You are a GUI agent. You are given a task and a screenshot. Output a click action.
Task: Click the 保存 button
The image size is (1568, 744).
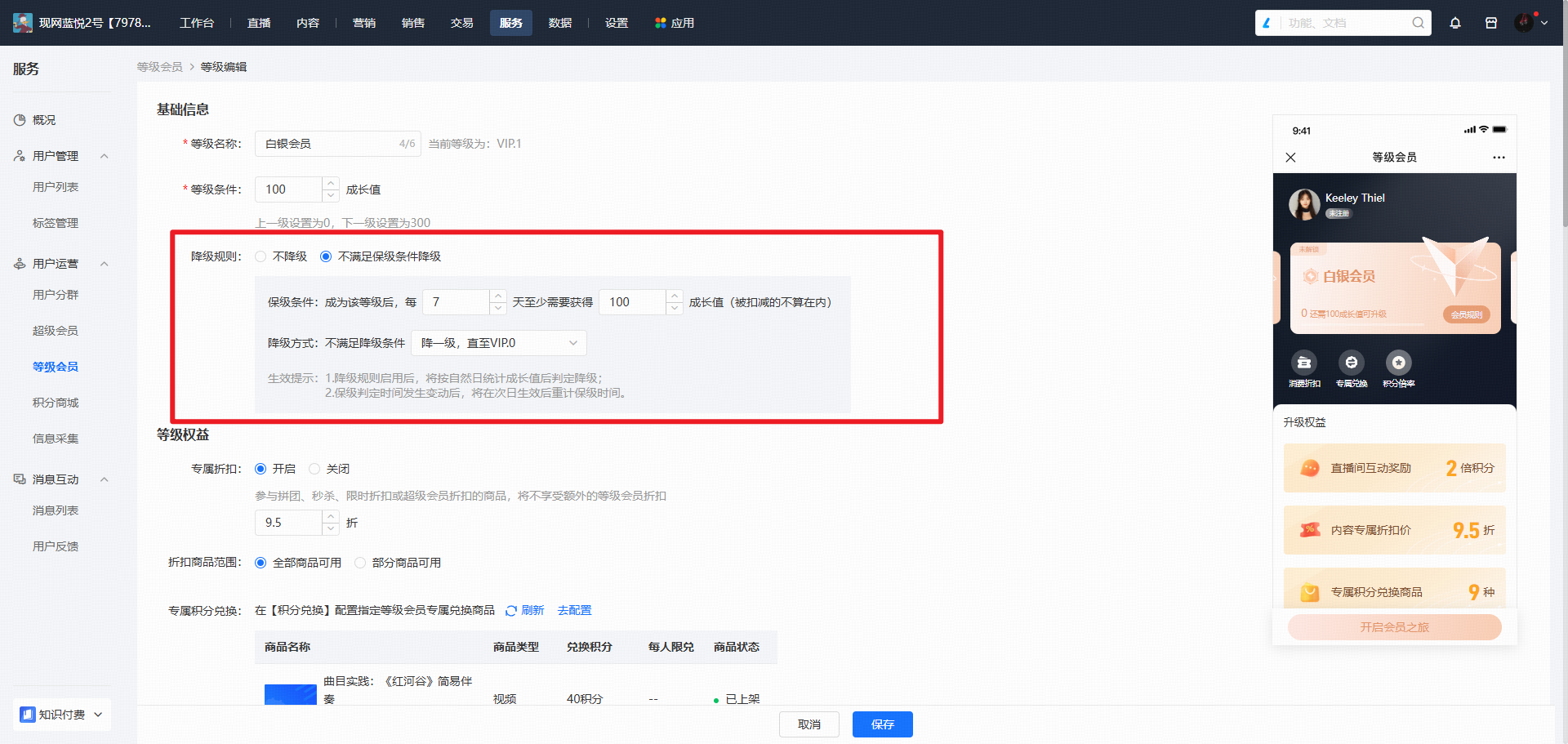[883, 724]
